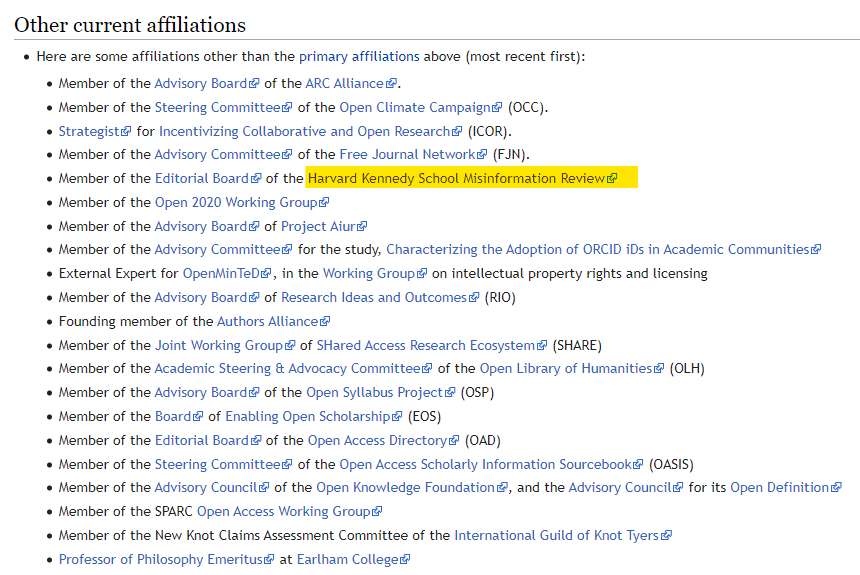
Task: Click external-link icon after Open 2020 Working Group
Action: click(x=324, y=203)
